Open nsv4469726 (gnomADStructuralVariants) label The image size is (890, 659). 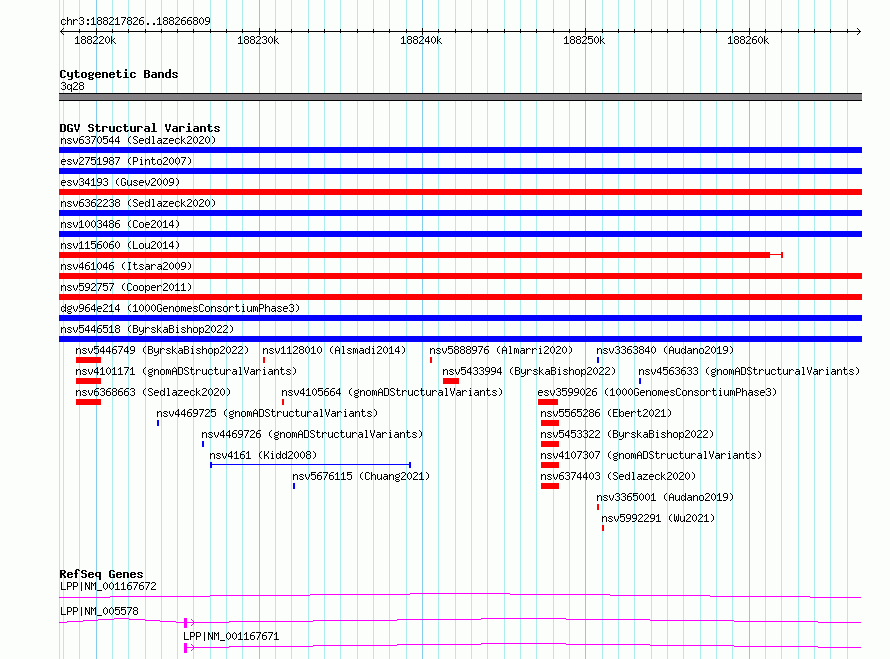point(312,434)
